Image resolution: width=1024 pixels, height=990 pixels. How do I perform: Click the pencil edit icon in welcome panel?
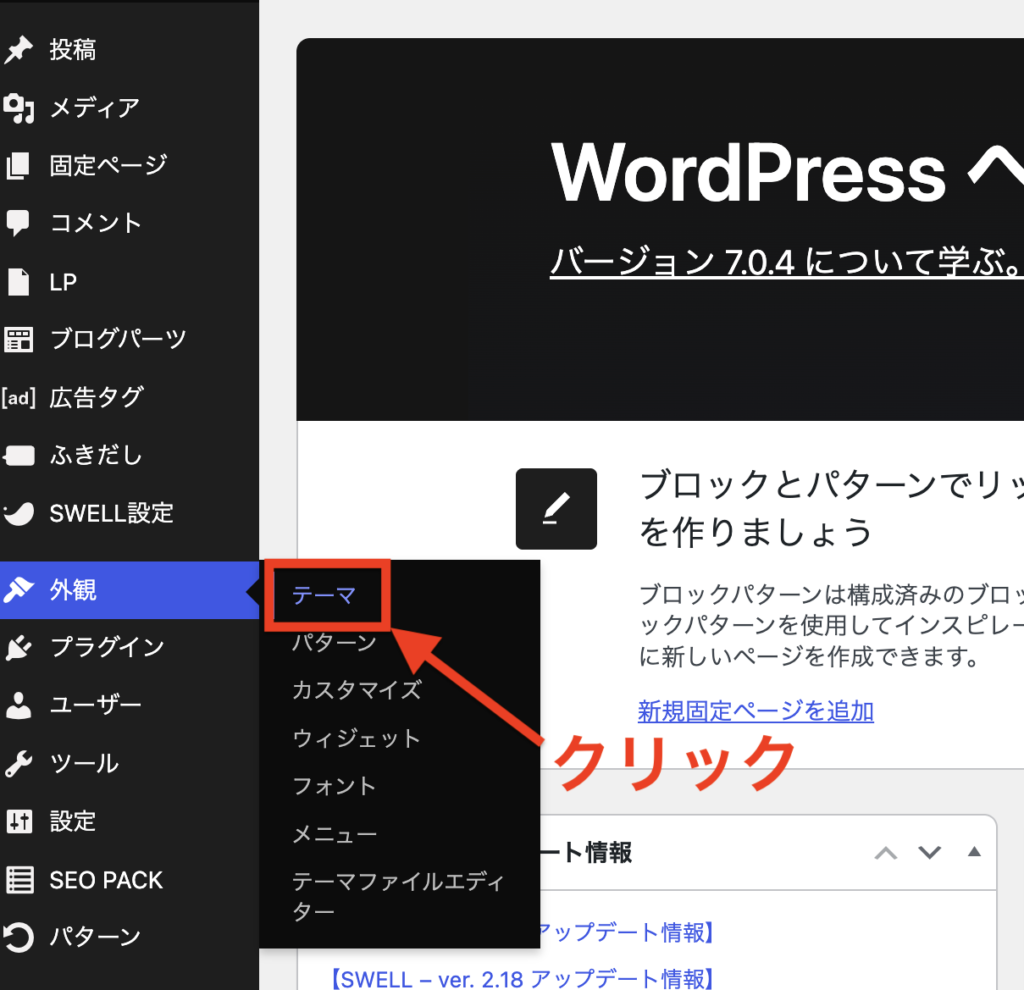pyautogui.click(x=556, y=509)
